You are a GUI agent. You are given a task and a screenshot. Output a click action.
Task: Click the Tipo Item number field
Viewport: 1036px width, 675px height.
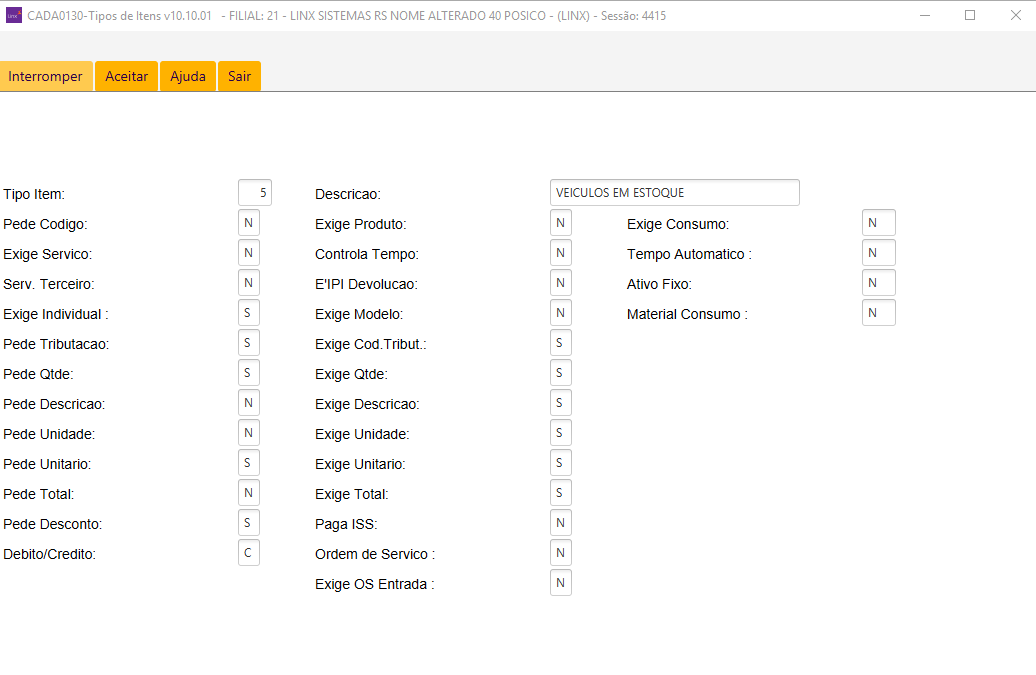point(255,193)
